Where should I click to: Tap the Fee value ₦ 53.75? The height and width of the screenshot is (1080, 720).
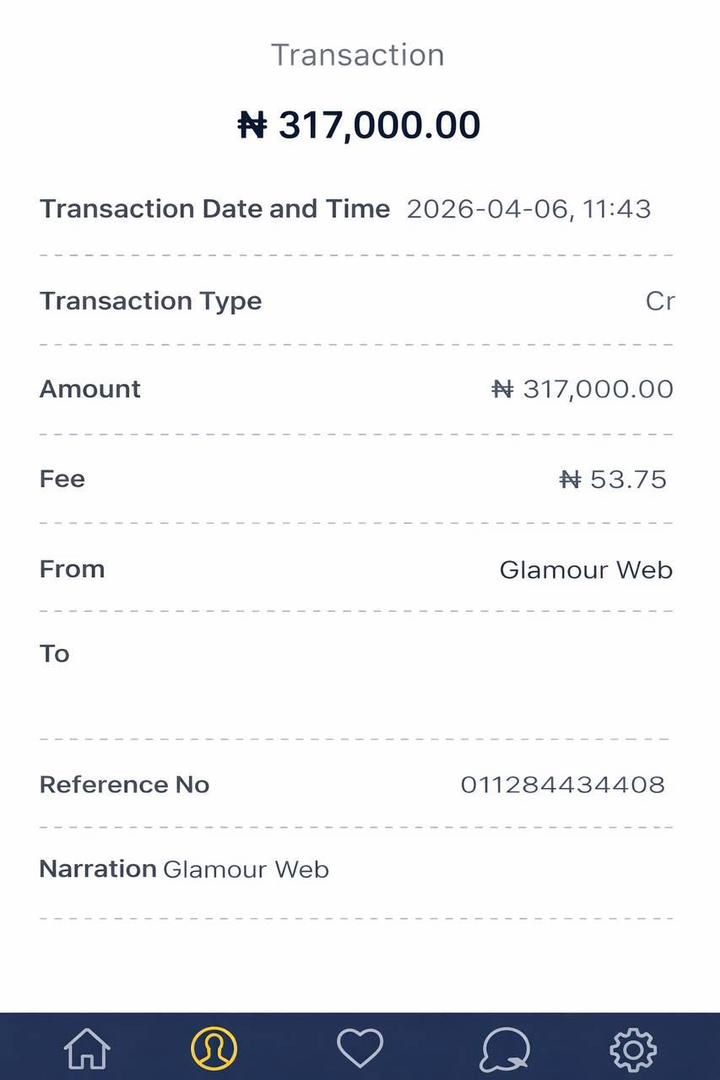pos(613,479)
